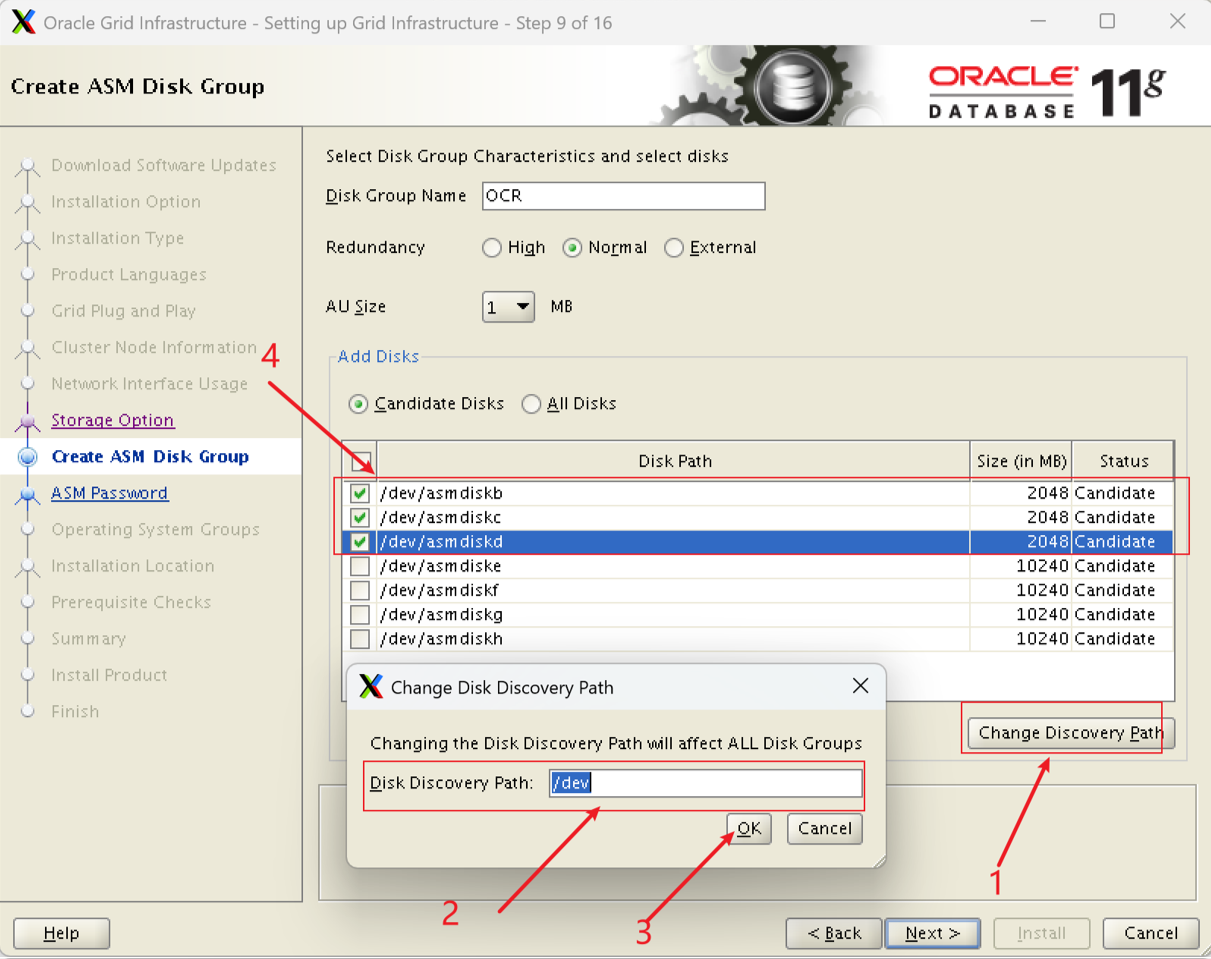Close the Change Disk Discovery Path dialog
The height and width of the screenshot is (959, 1211).
(x=860, y=686)
